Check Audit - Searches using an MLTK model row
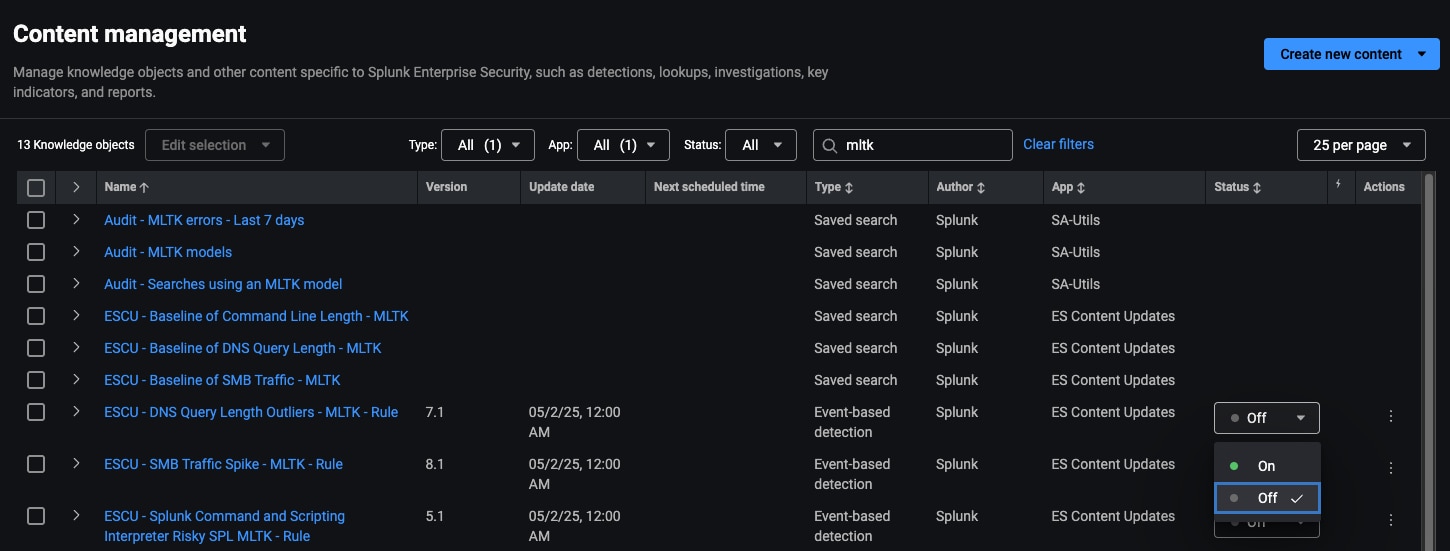The height and width of the screenshot is (551, 1450). coord(36,284)
